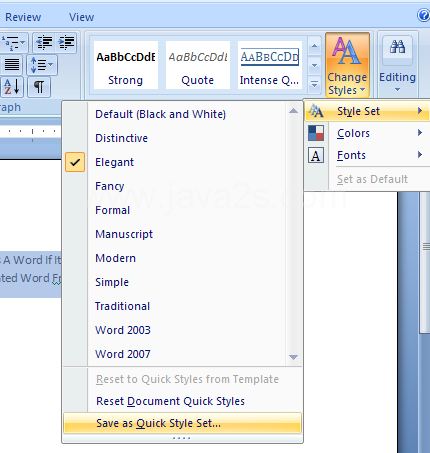Open the Multilevel List dropdown
Screen dimensions: 430x453
click(x=14, y=43)
